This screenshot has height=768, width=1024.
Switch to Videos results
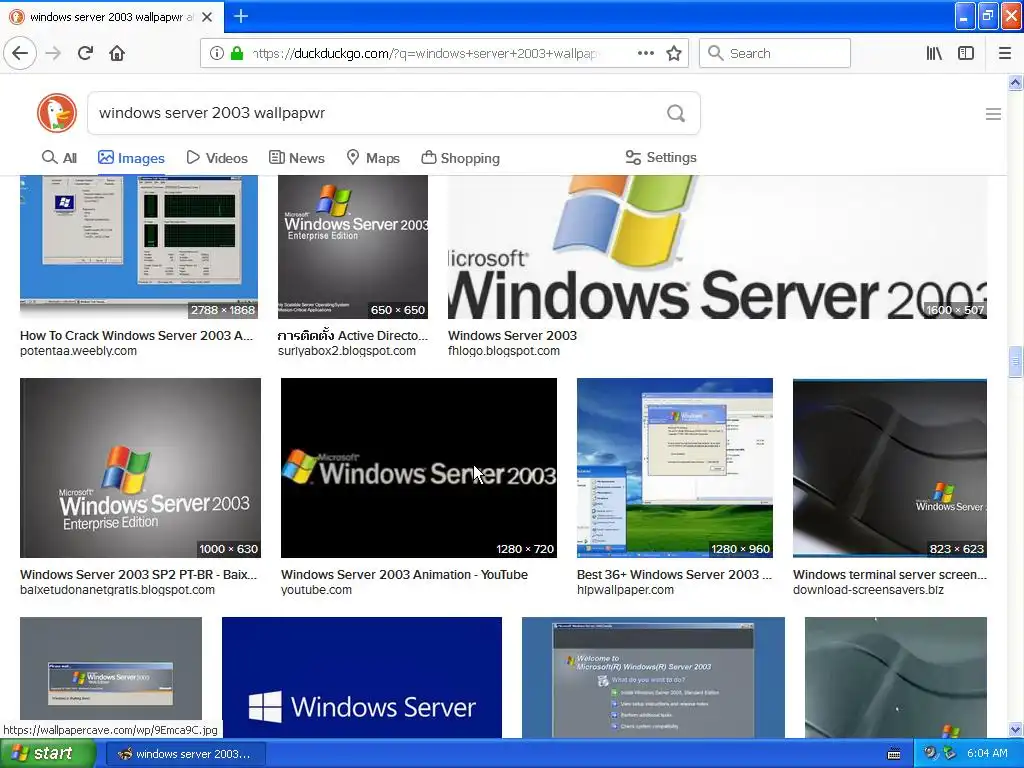point(217,158)
